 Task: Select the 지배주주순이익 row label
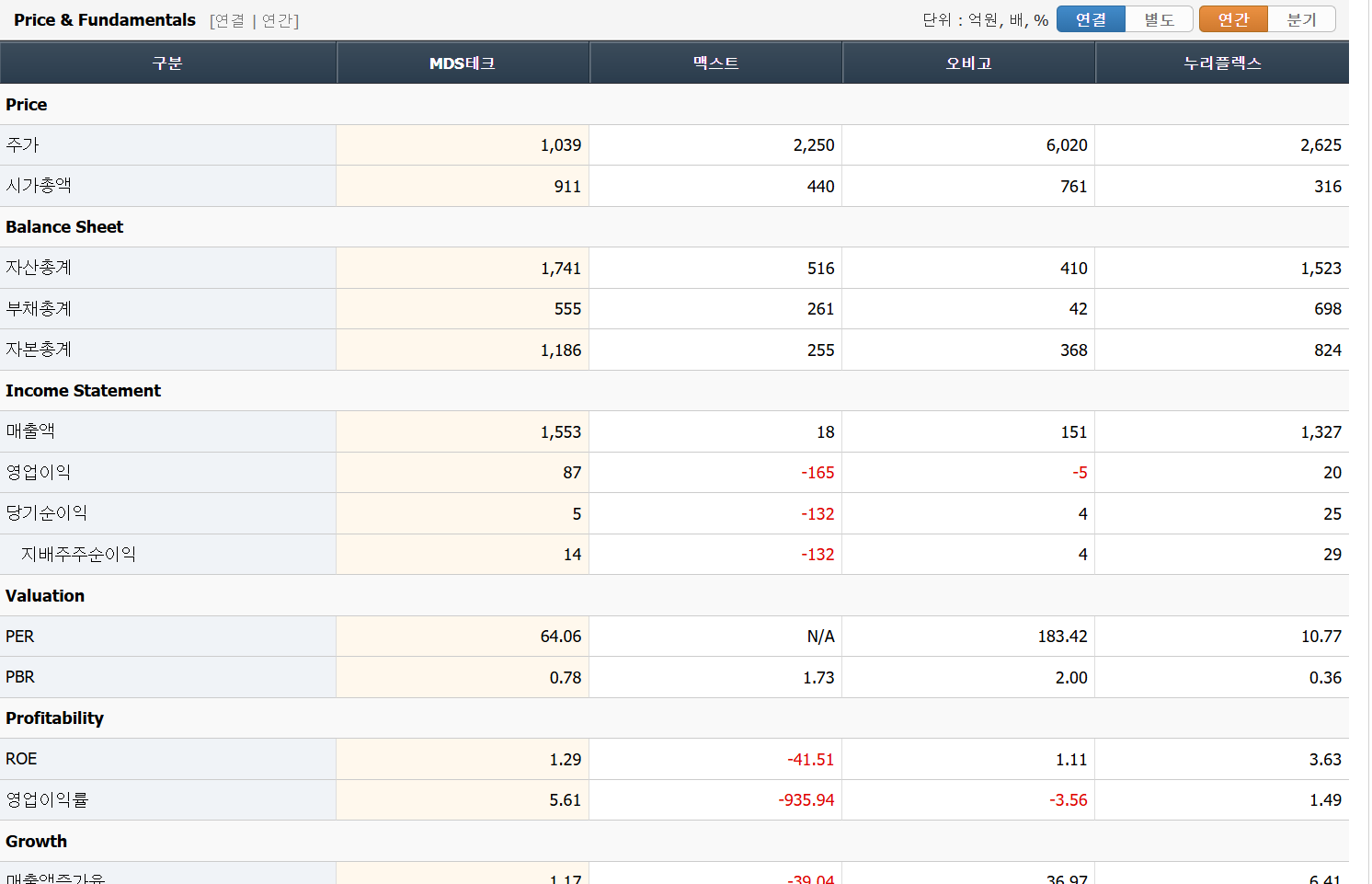click(78, 555)
